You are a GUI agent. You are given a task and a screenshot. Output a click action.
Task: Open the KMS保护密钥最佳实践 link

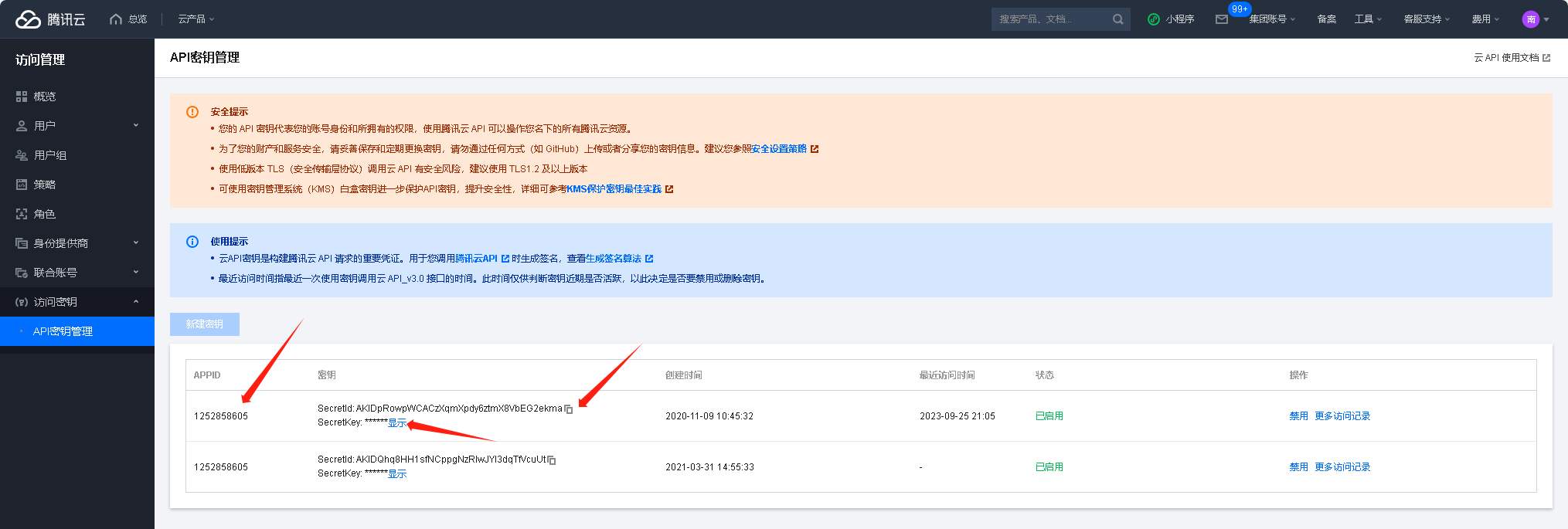[x=614, y=189]
